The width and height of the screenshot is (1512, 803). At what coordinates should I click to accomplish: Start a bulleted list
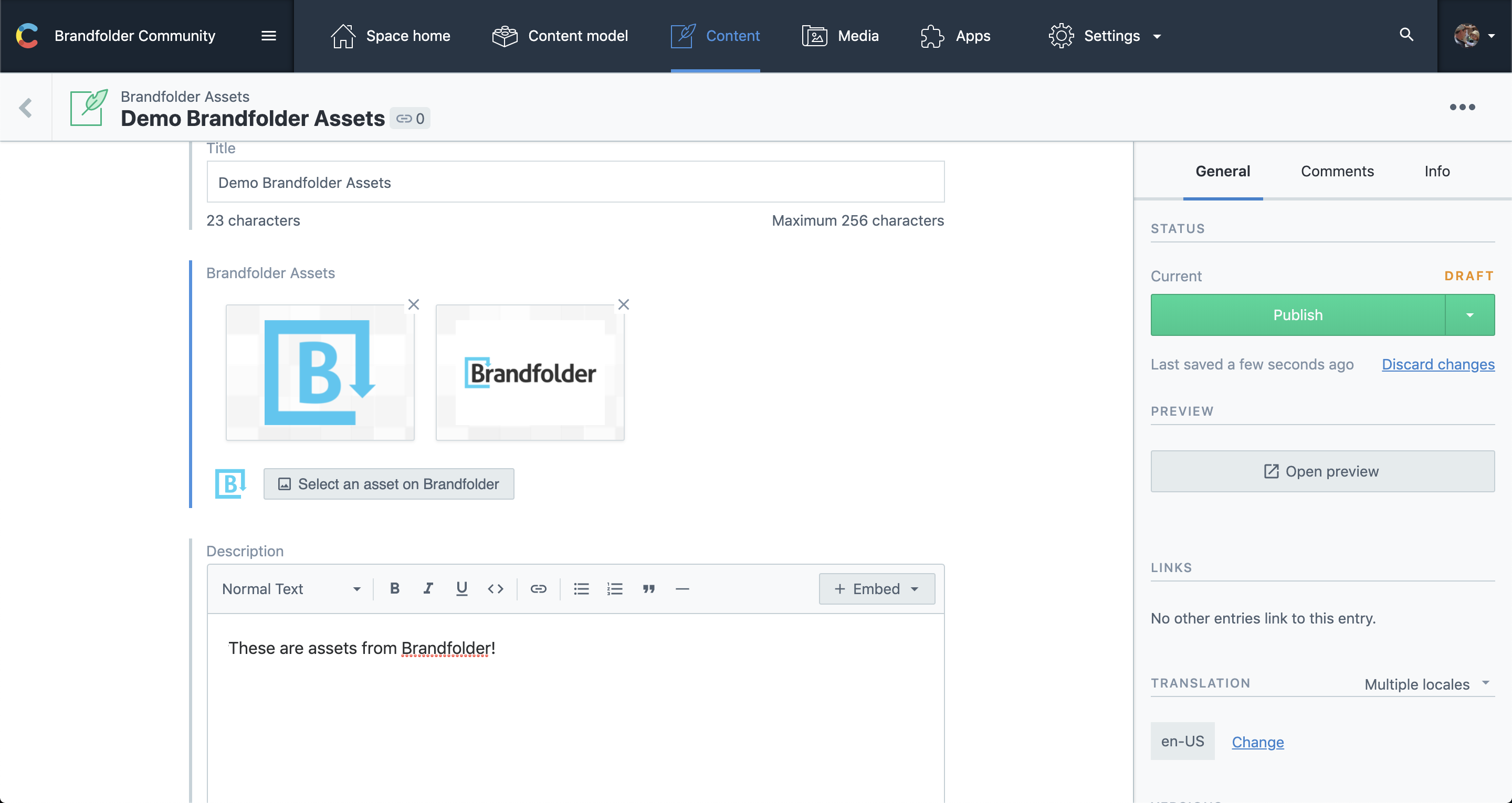[581, 589]
